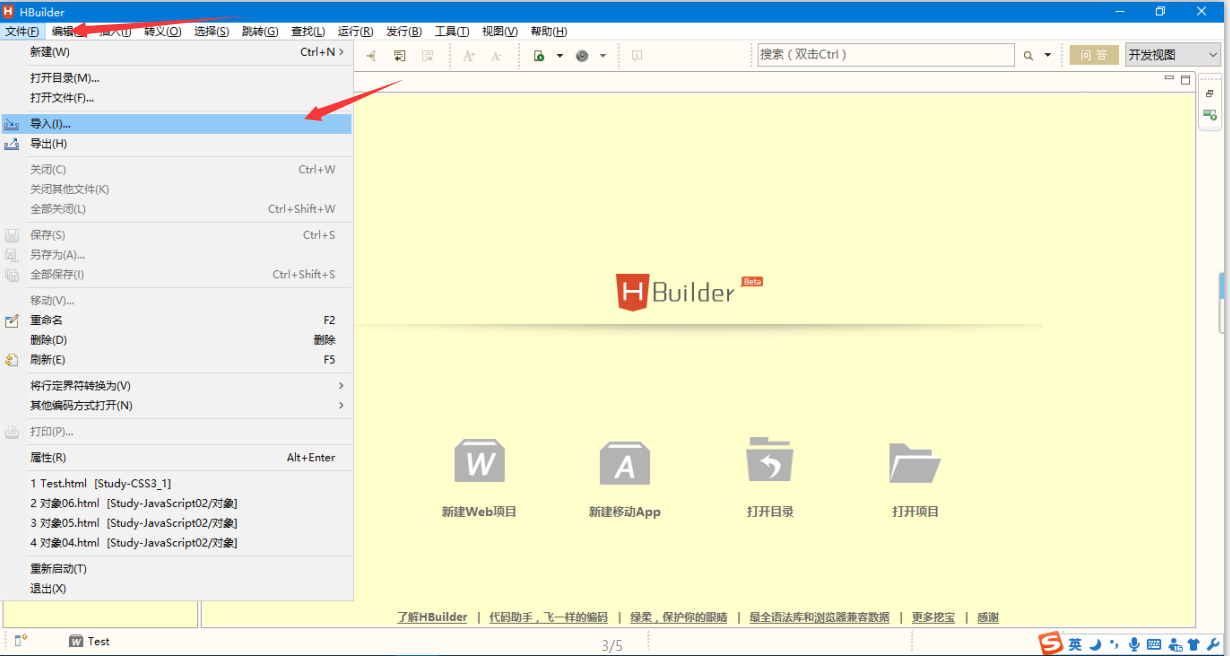
Task: Click the search input field
Action: point(885,55)
